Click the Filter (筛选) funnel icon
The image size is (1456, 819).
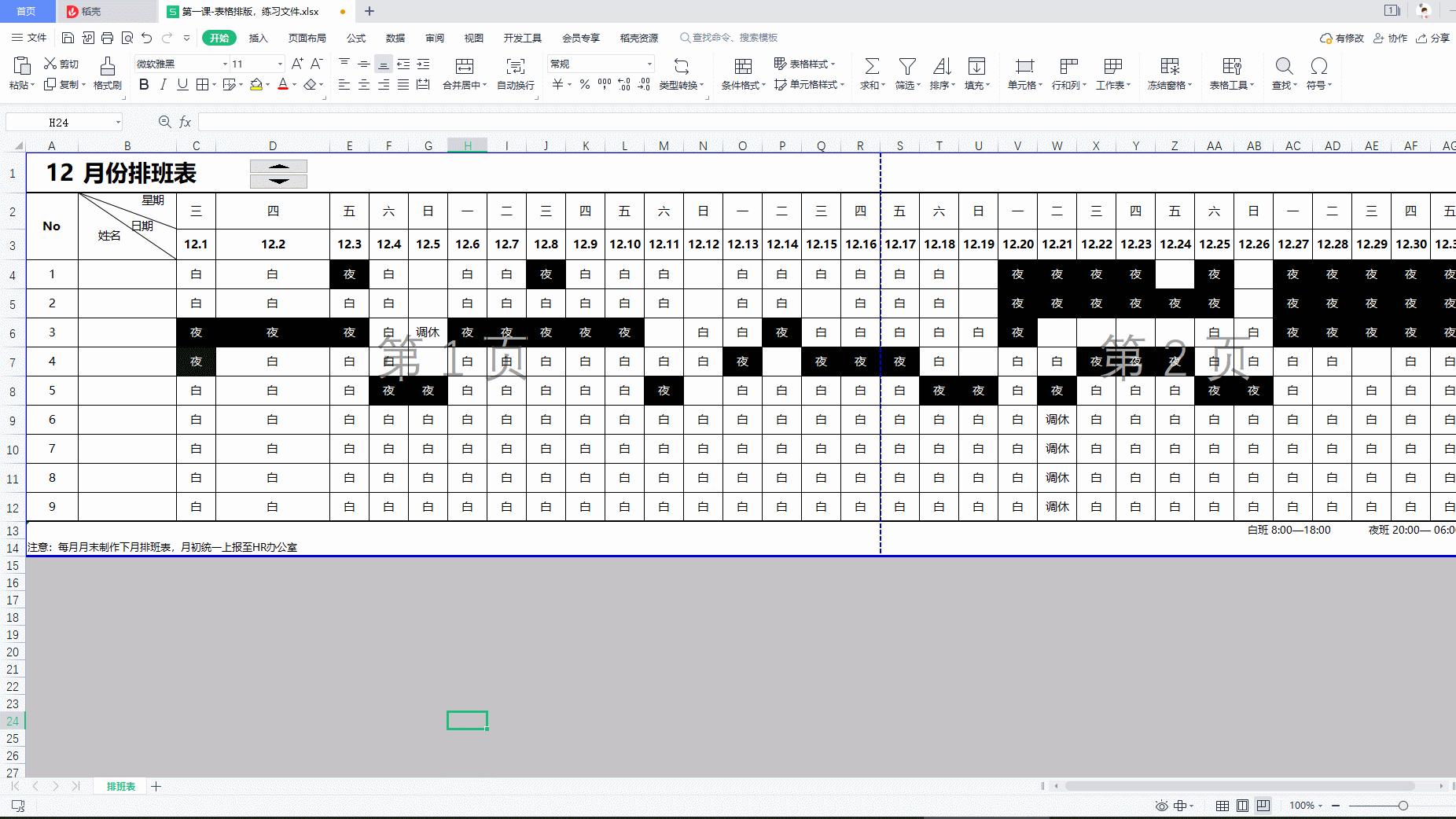pos(907,66)
